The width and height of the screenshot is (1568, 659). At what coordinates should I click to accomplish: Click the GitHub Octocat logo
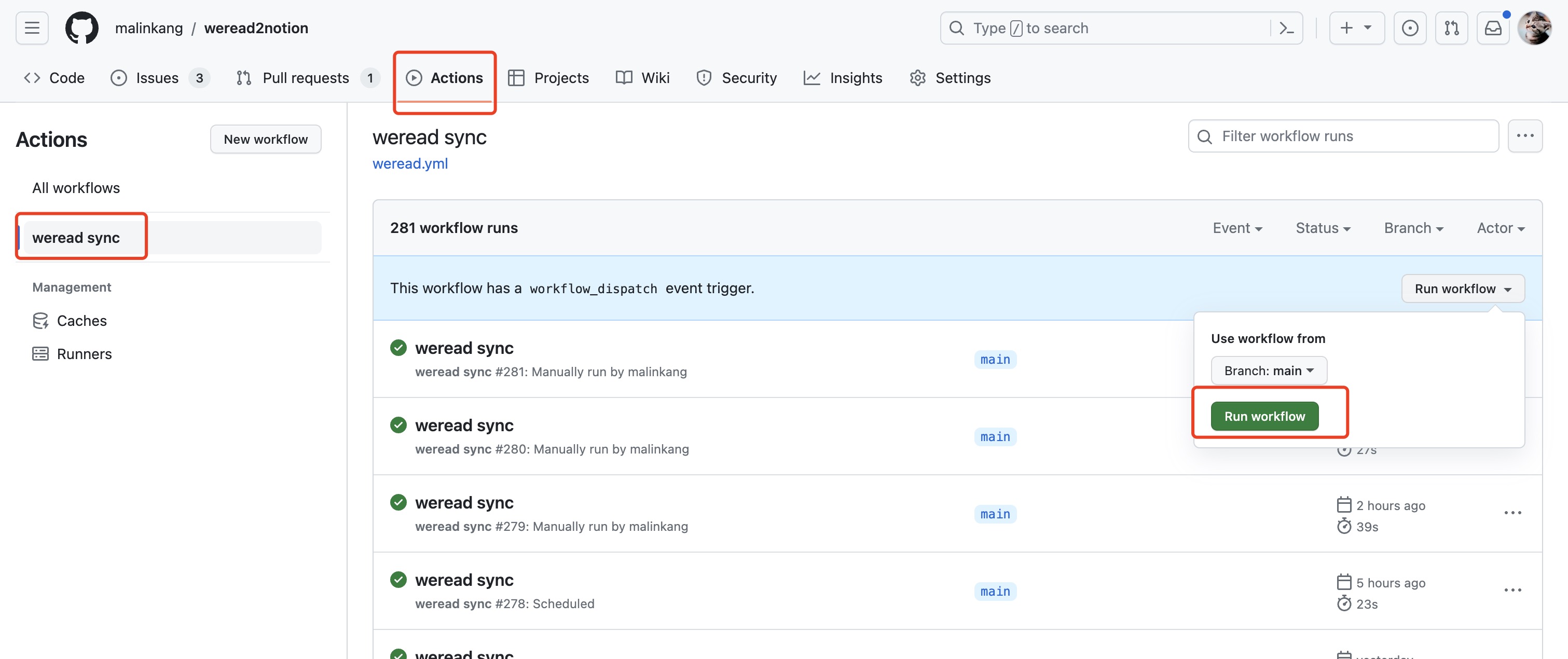[x=81, y=28]
